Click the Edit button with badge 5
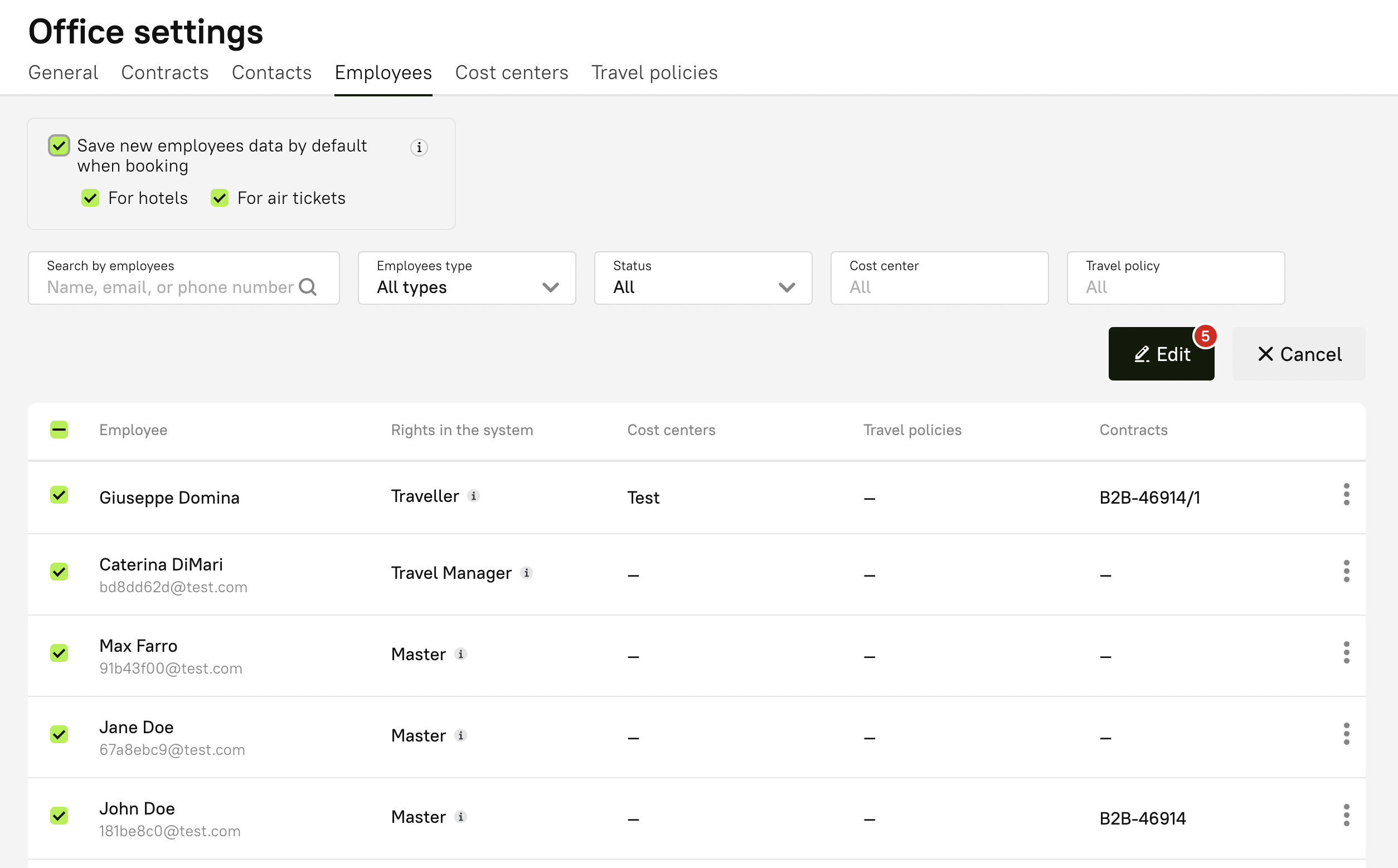Image resolution: width=1398 pixels, height=868 pixels. pyautogui.click(x=1161, y=354)
